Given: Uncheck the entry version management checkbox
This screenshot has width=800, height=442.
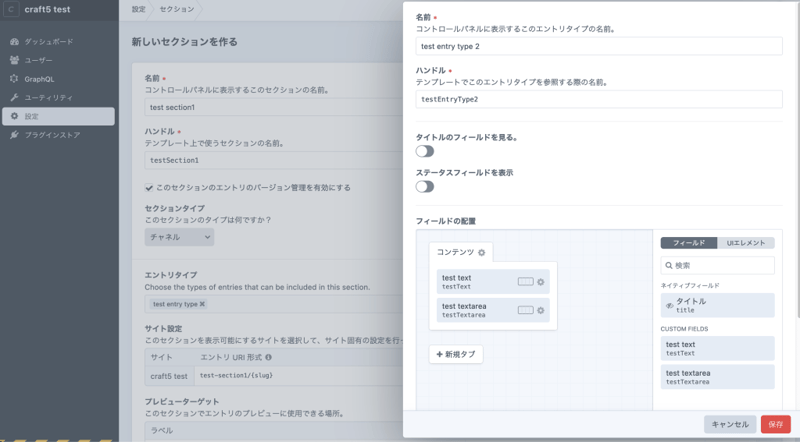Looking at the screenshot, I should click(150, 187).
